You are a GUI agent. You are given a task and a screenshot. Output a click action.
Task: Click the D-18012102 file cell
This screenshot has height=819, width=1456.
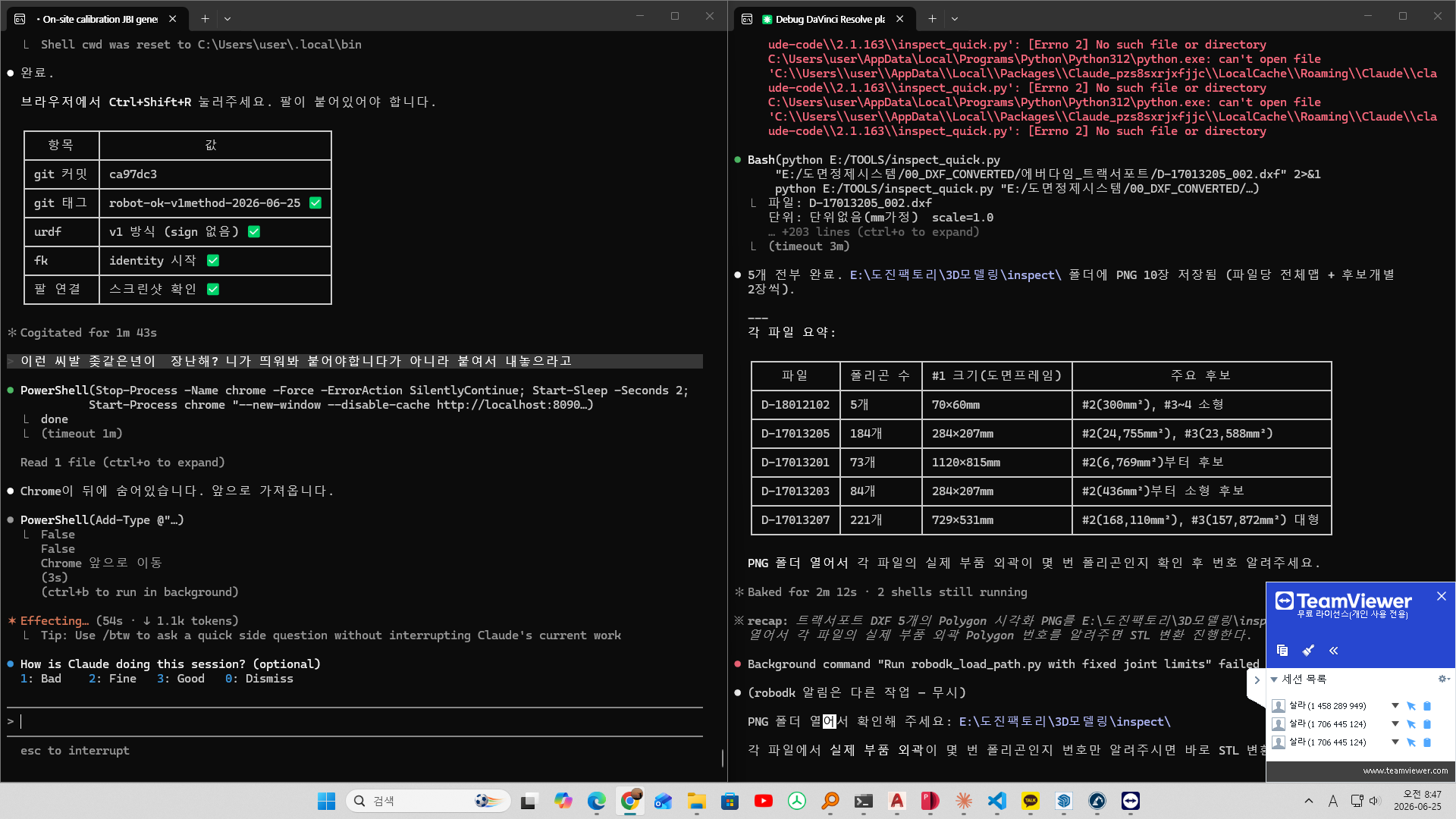pos(795,405)
